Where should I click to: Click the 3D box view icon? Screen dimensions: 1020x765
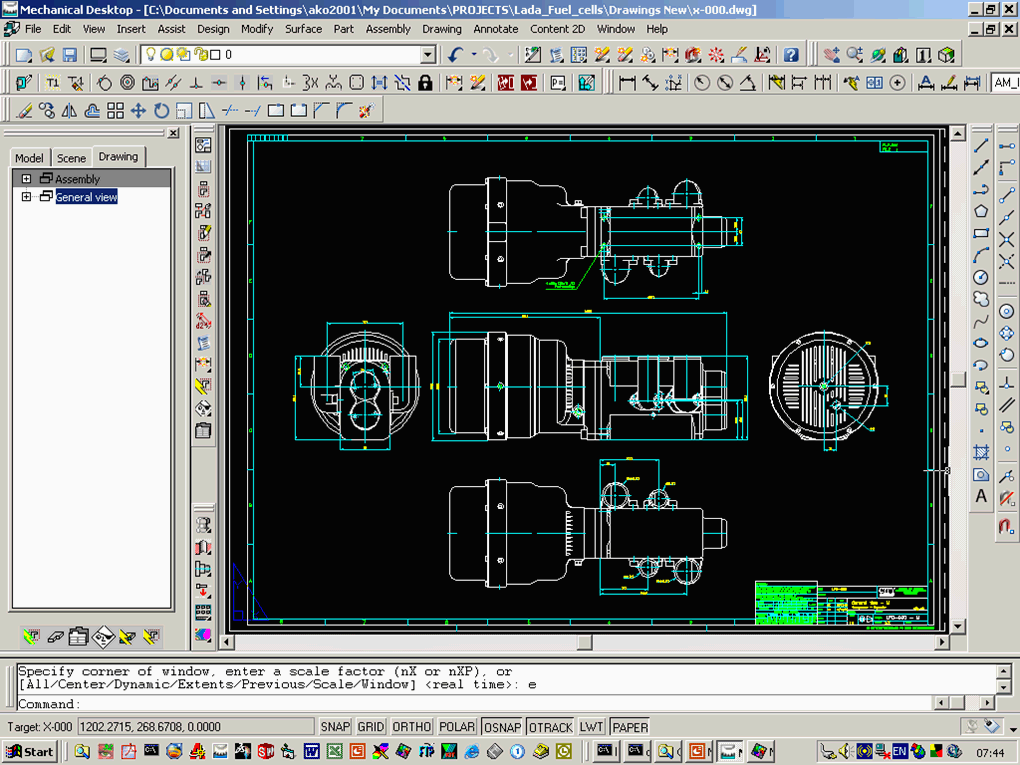[x=946, y=55]
